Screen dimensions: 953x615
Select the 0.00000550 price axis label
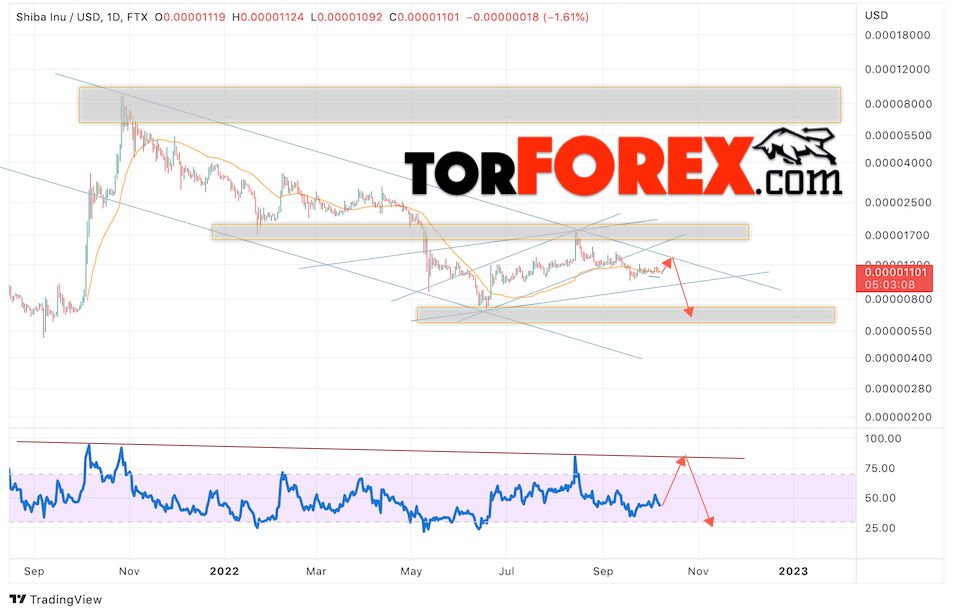[898, 331]
